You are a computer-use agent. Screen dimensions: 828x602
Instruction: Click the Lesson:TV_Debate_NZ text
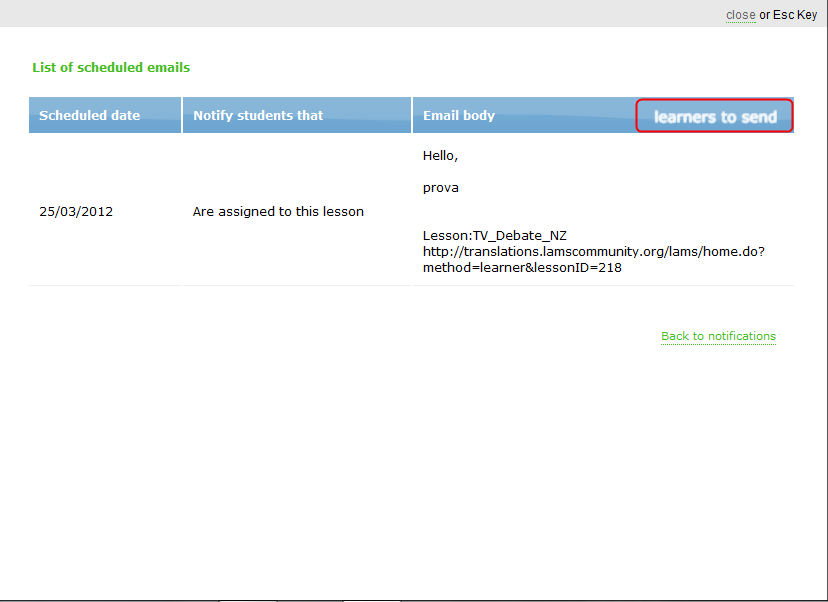click(495, 236)
